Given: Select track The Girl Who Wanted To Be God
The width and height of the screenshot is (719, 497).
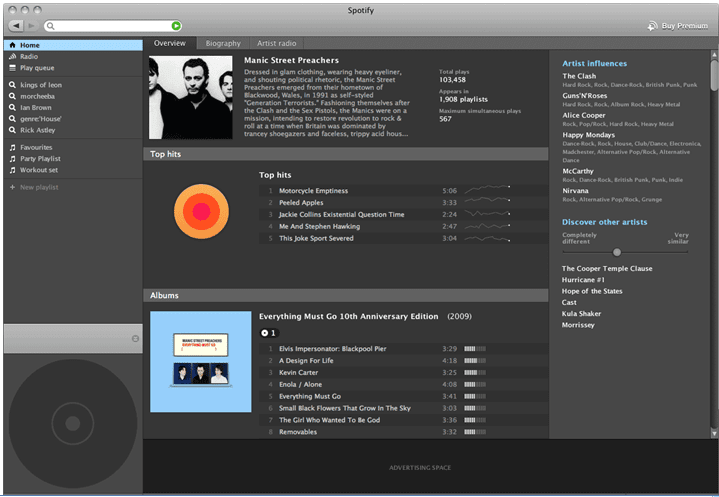Looking at the screenshot, I should (x=404, y=420).
